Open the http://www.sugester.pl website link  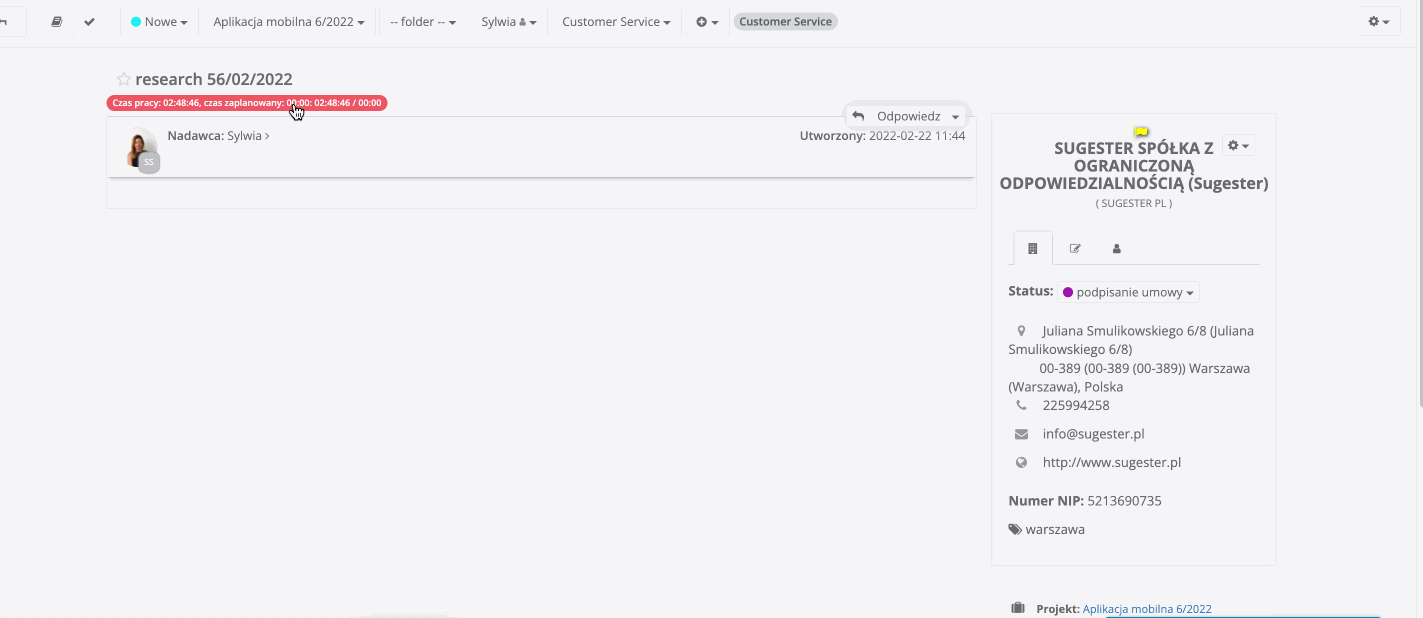click(1112, 463)
